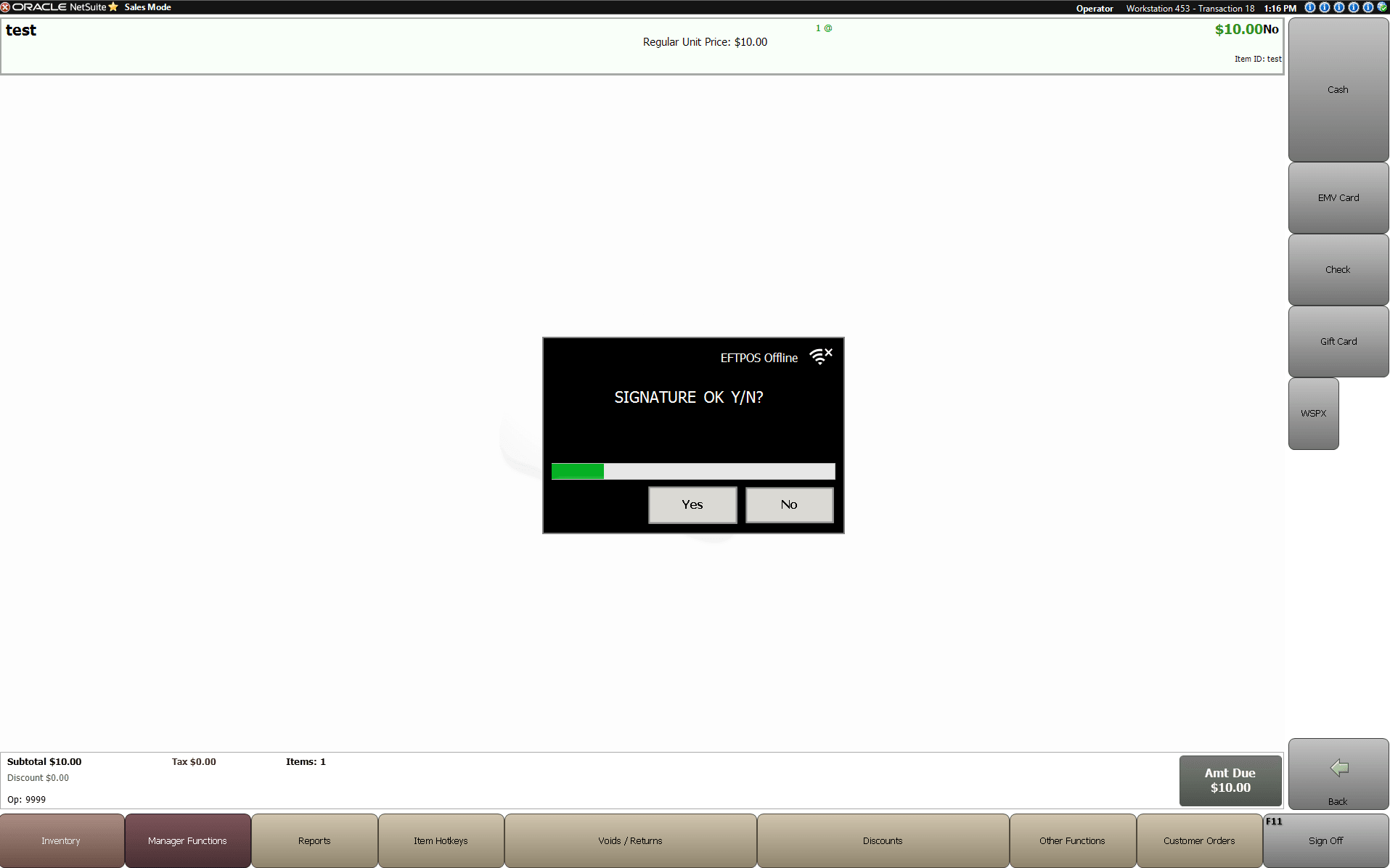Click the green Back arrow icon
The width and height of the screenshot is (1390, 868).
click(1339, 768)
